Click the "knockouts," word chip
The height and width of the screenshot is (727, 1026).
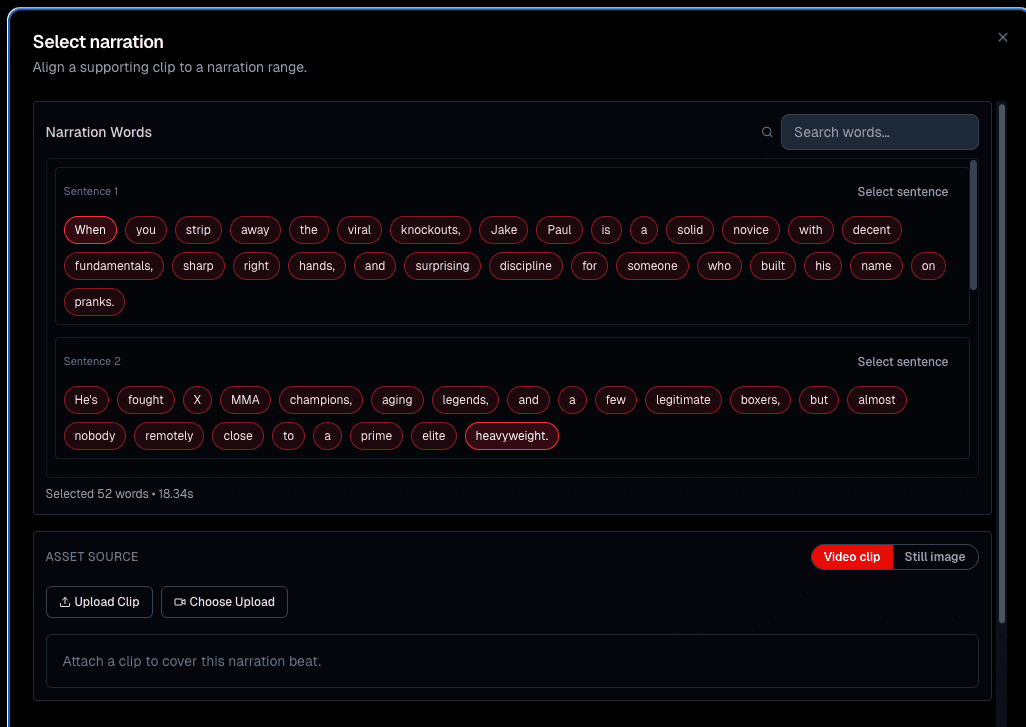coord(430,230)
